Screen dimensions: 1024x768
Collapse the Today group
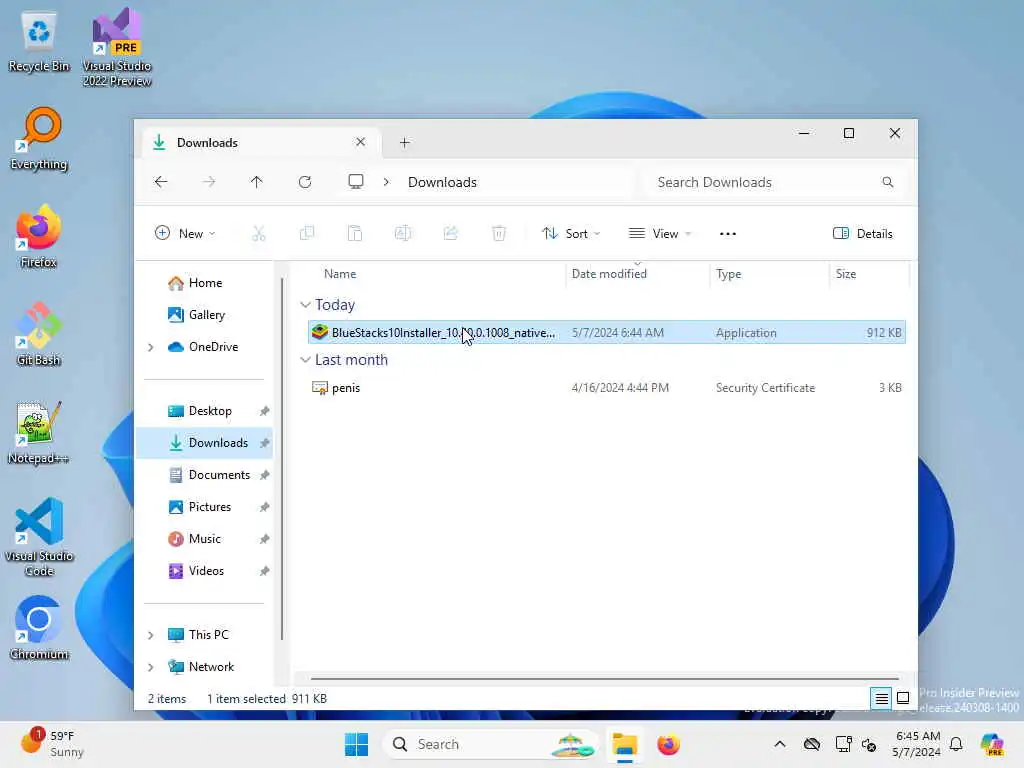(x=305, y=305)
